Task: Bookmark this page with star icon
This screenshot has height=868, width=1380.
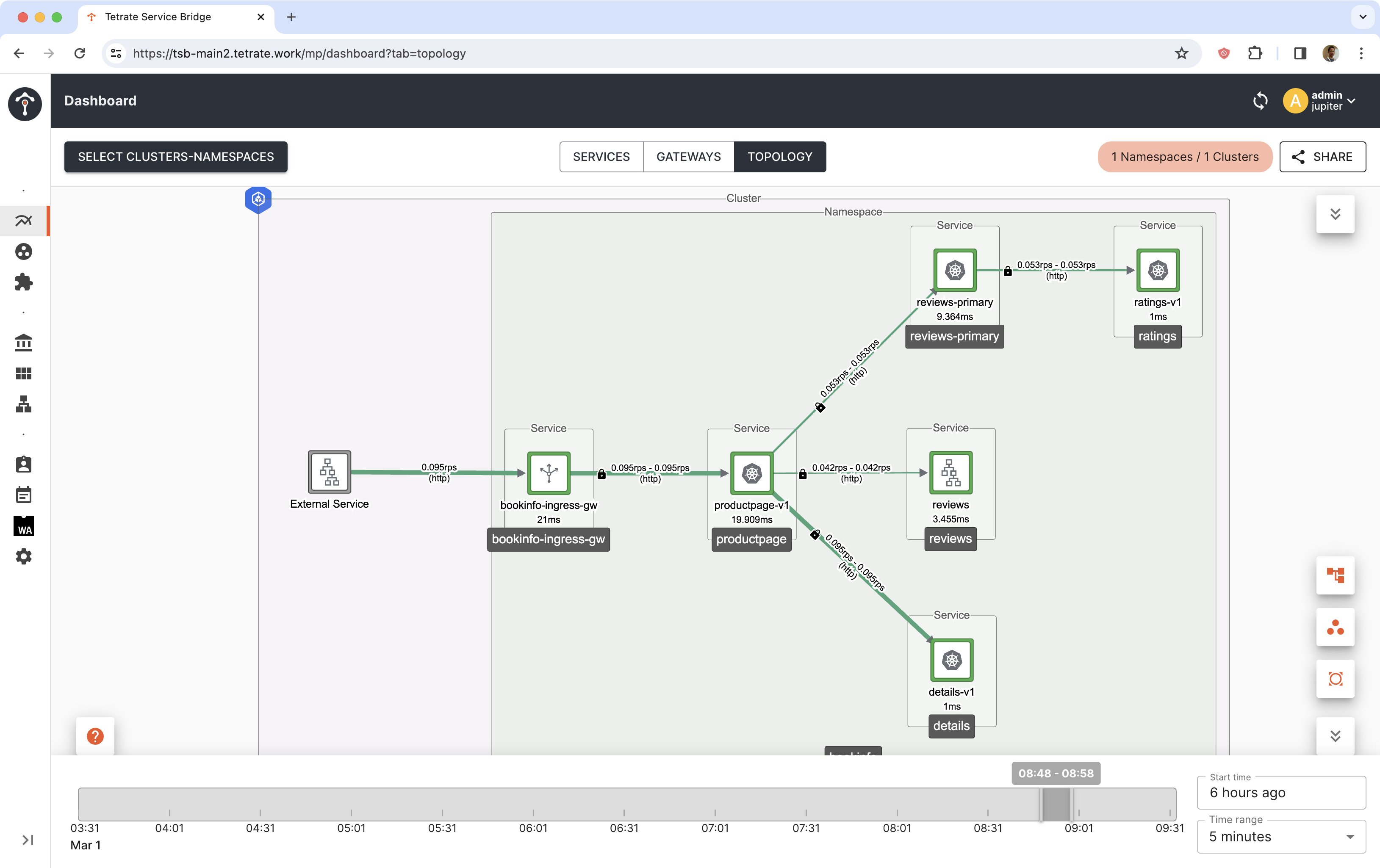Action: [1181, 53]
